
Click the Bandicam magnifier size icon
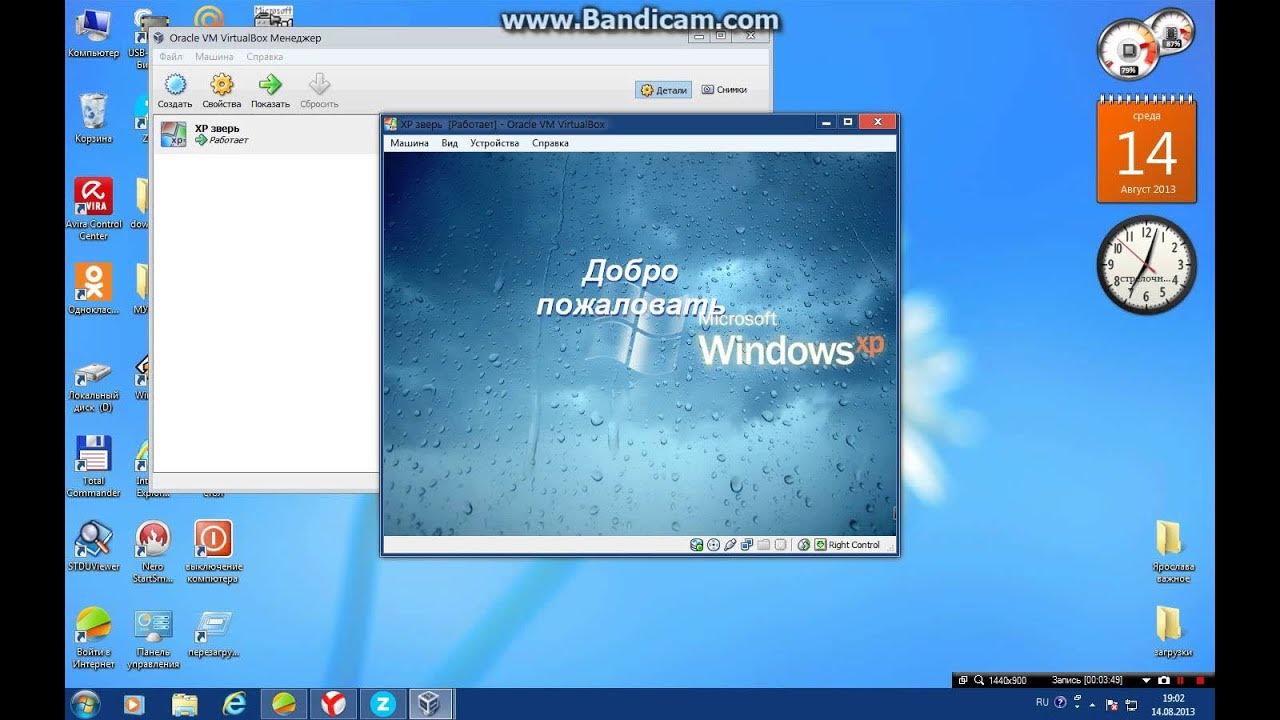click(979, 680)
